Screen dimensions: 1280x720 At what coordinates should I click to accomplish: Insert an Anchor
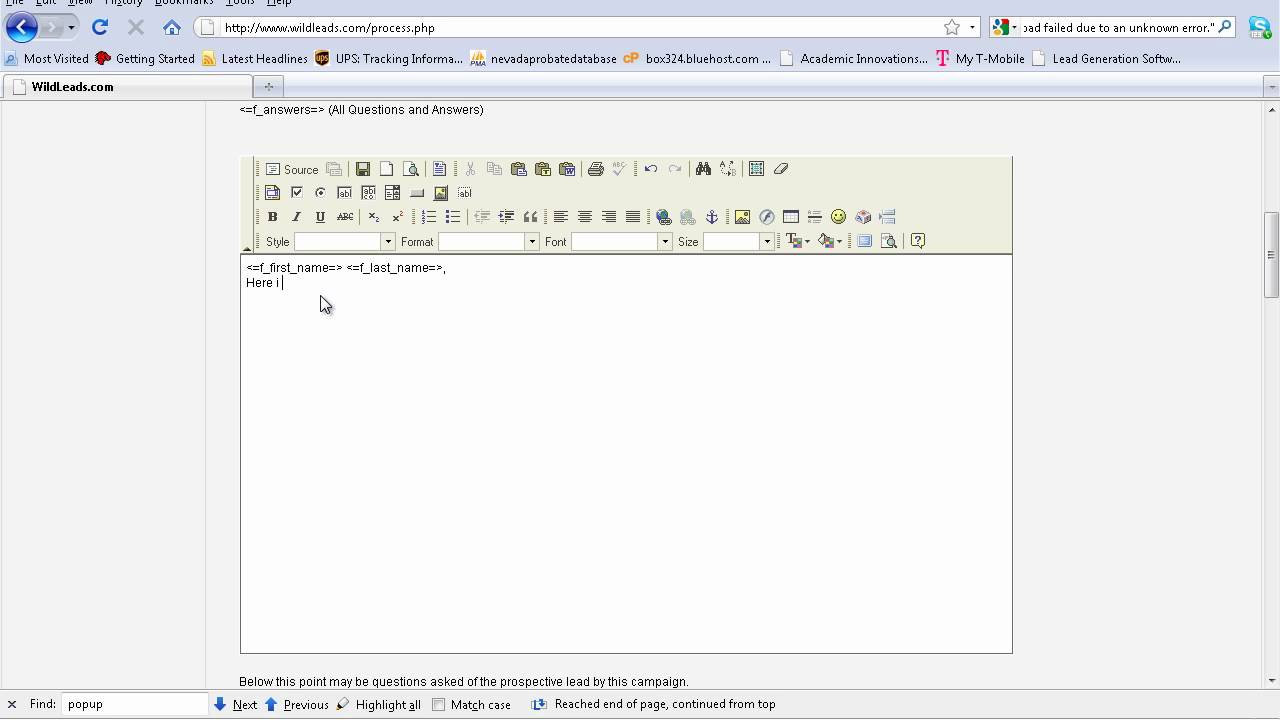(712, 217)
